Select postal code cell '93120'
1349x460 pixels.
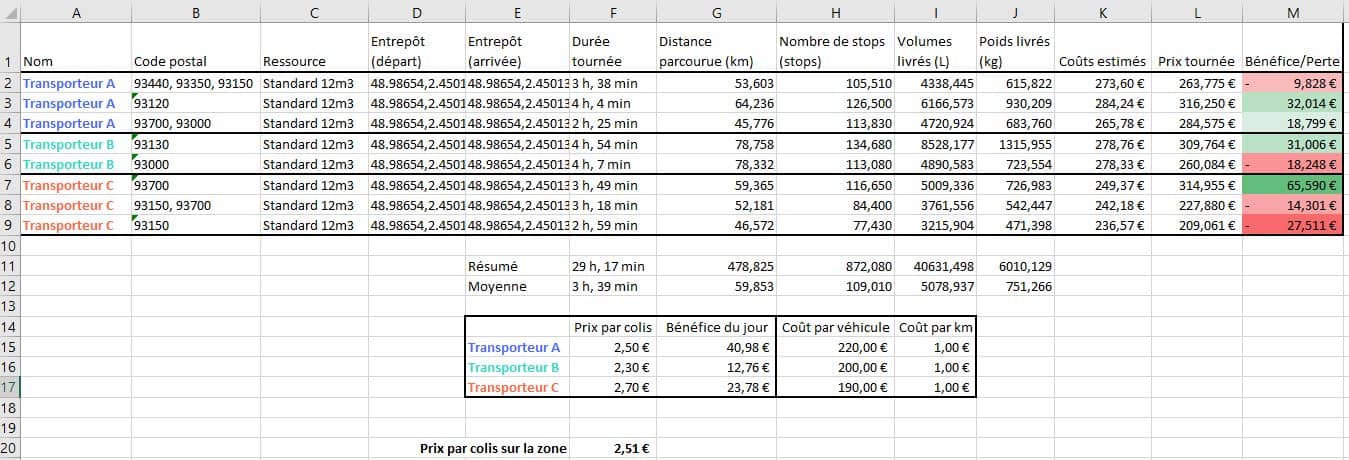(x=195, y=103)
